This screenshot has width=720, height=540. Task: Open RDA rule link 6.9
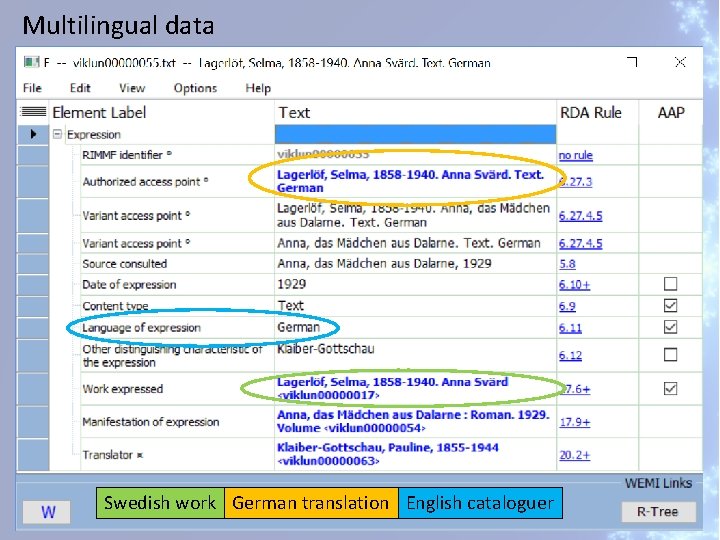click(567, 306)
